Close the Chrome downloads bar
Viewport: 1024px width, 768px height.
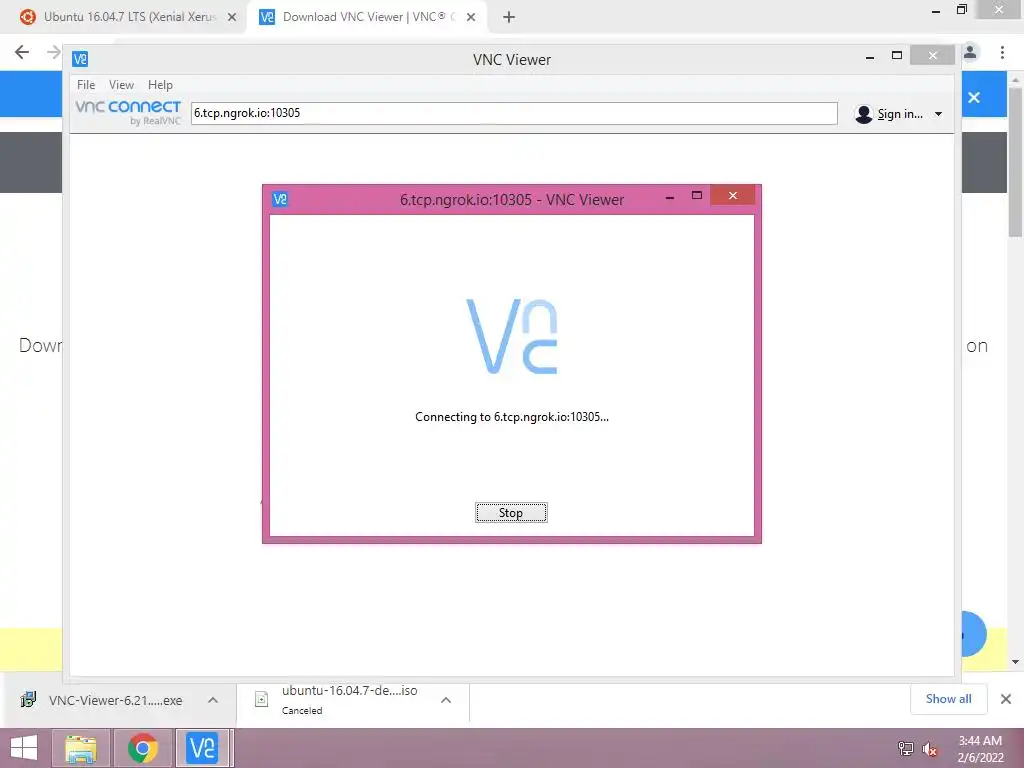pyautogui.click(x=1006, y=699)
